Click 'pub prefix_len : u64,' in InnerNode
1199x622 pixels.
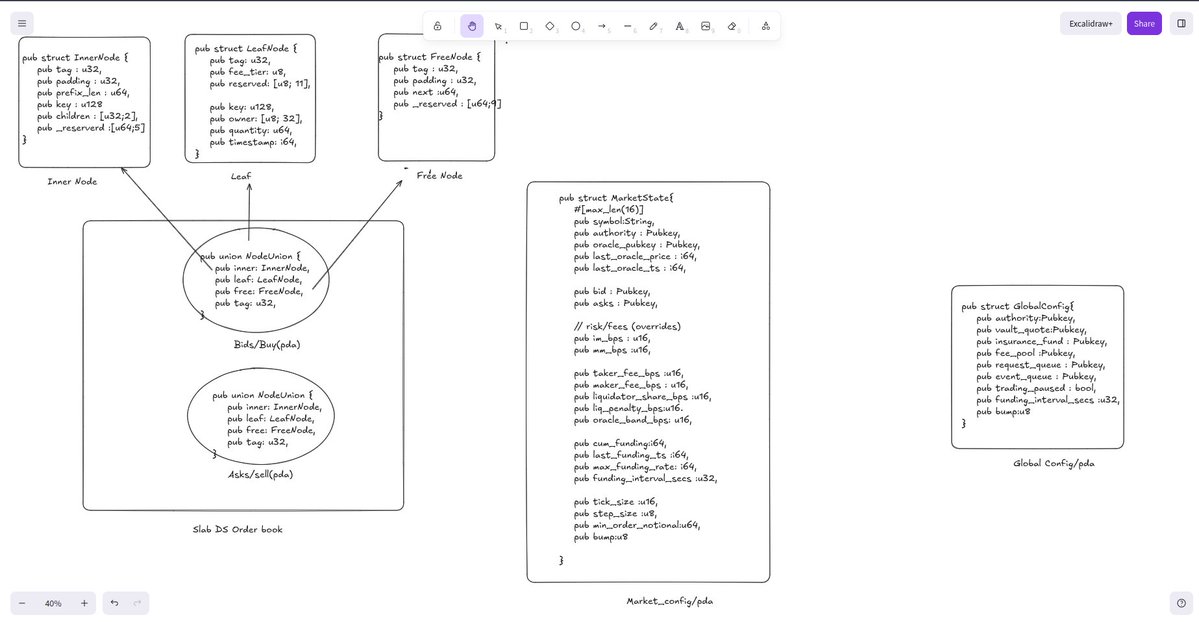(x=83, y=93)
